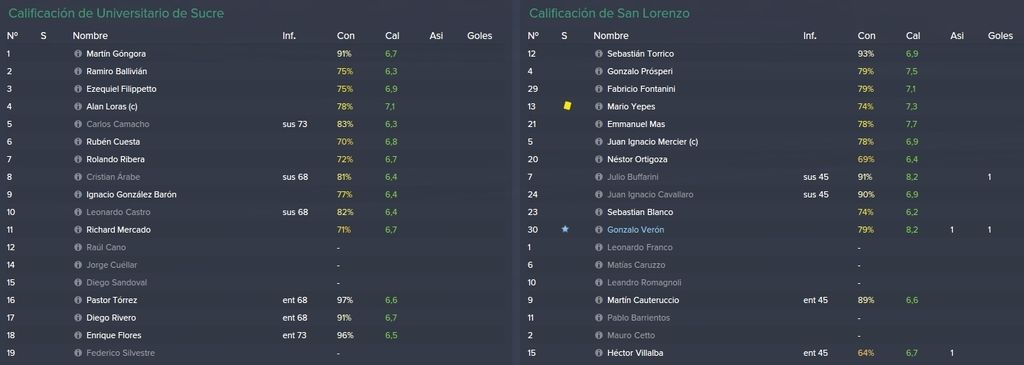Click info icon beside Martín Góngora
The width and height of the screenshot is (1024, 365).
(x=78, y=54)
